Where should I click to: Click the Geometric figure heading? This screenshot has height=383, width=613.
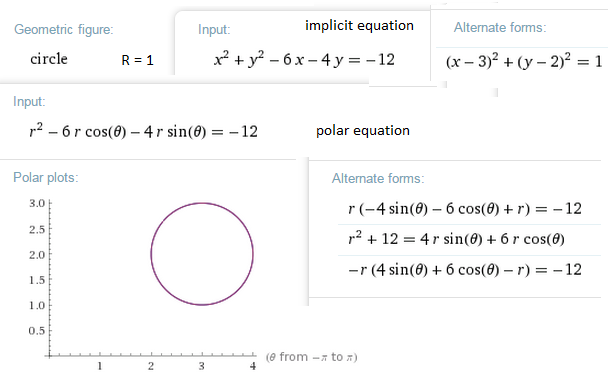coord(64,30)
